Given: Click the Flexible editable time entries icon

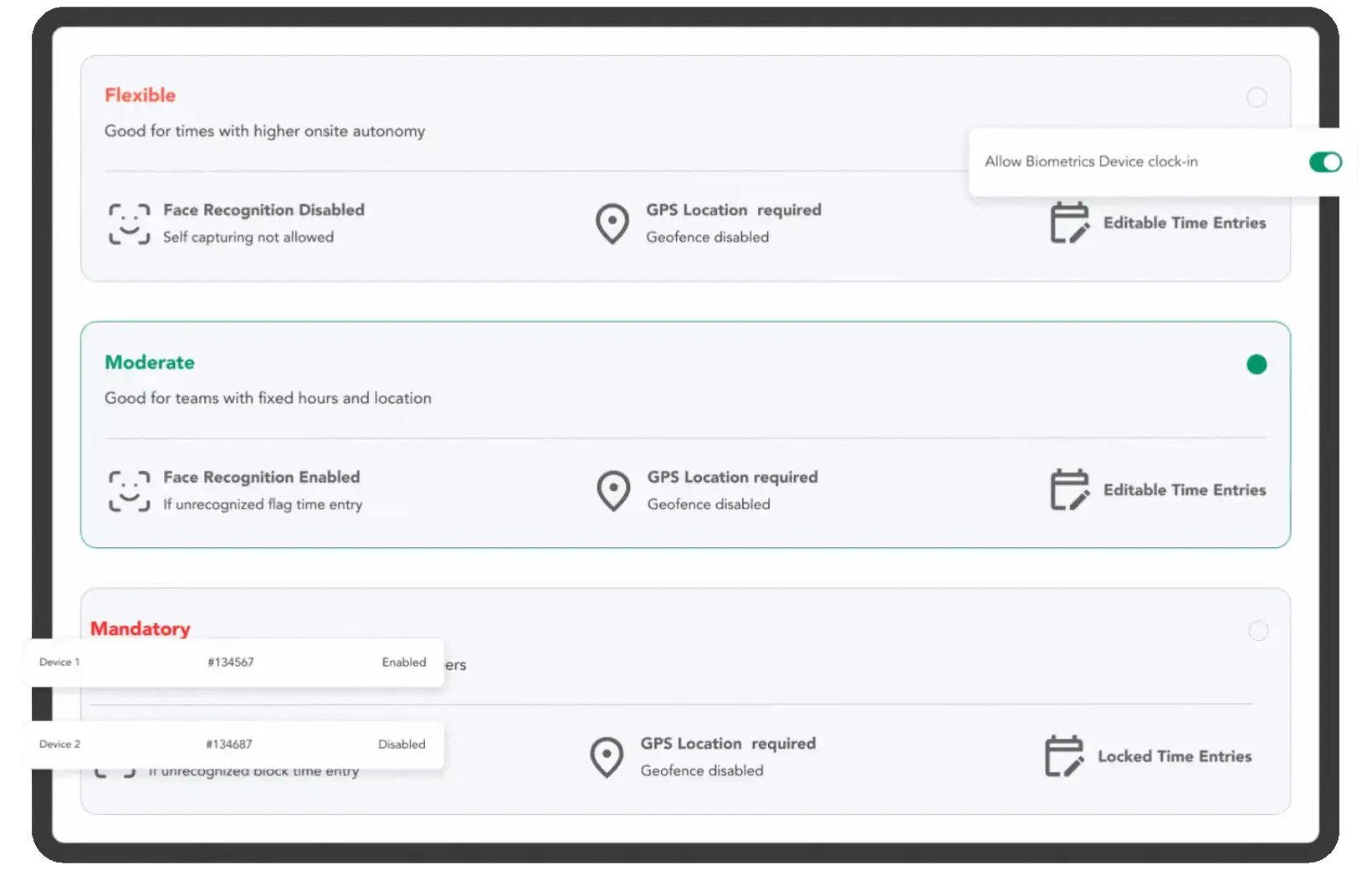Looking at the screenshot, I should (1069, 223).
